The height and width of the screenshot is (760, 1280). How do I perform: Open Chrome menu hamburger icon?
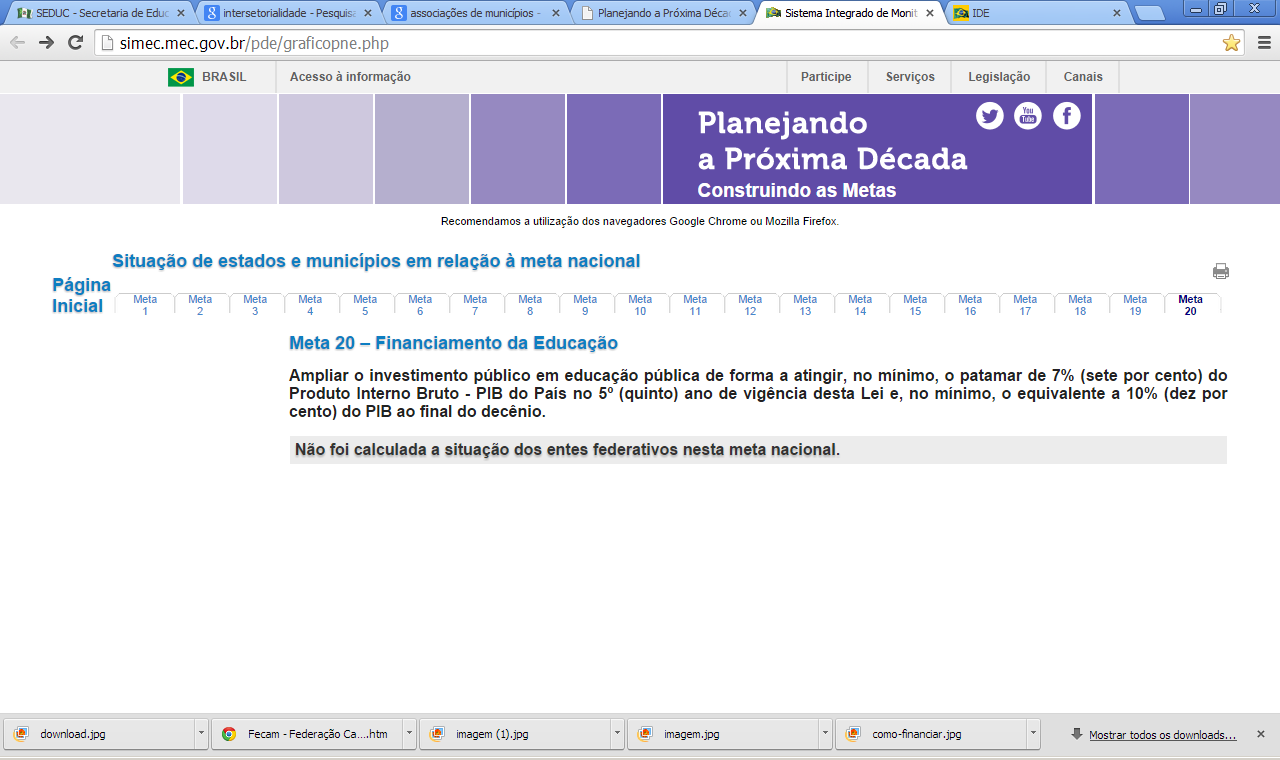1263,43
